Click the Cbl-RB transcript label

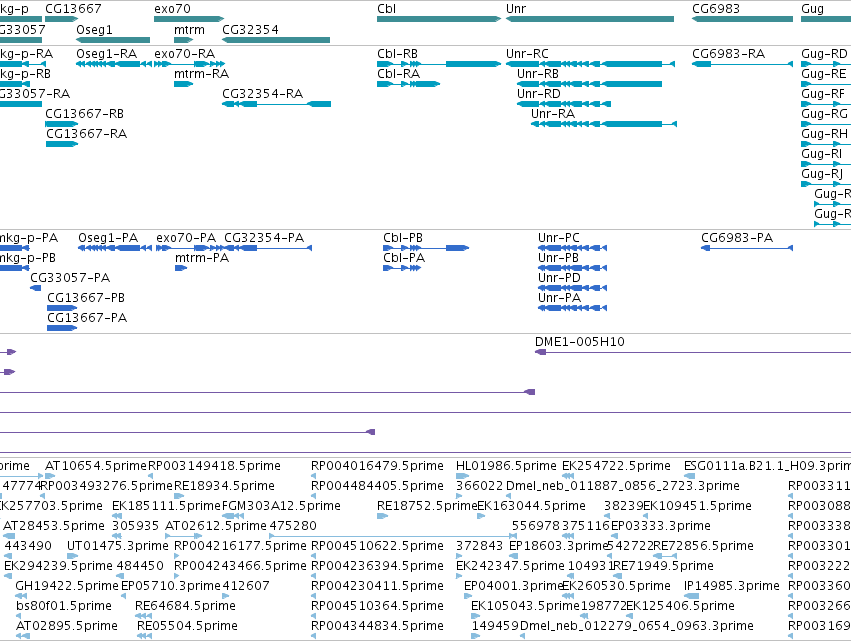coord(397,54)
